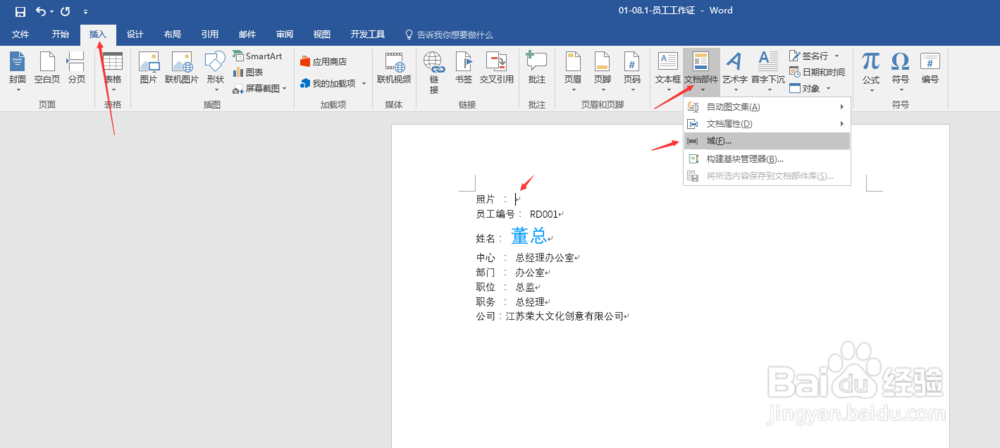Click the Save icon in quick access toolbar

tap(20, 11)
